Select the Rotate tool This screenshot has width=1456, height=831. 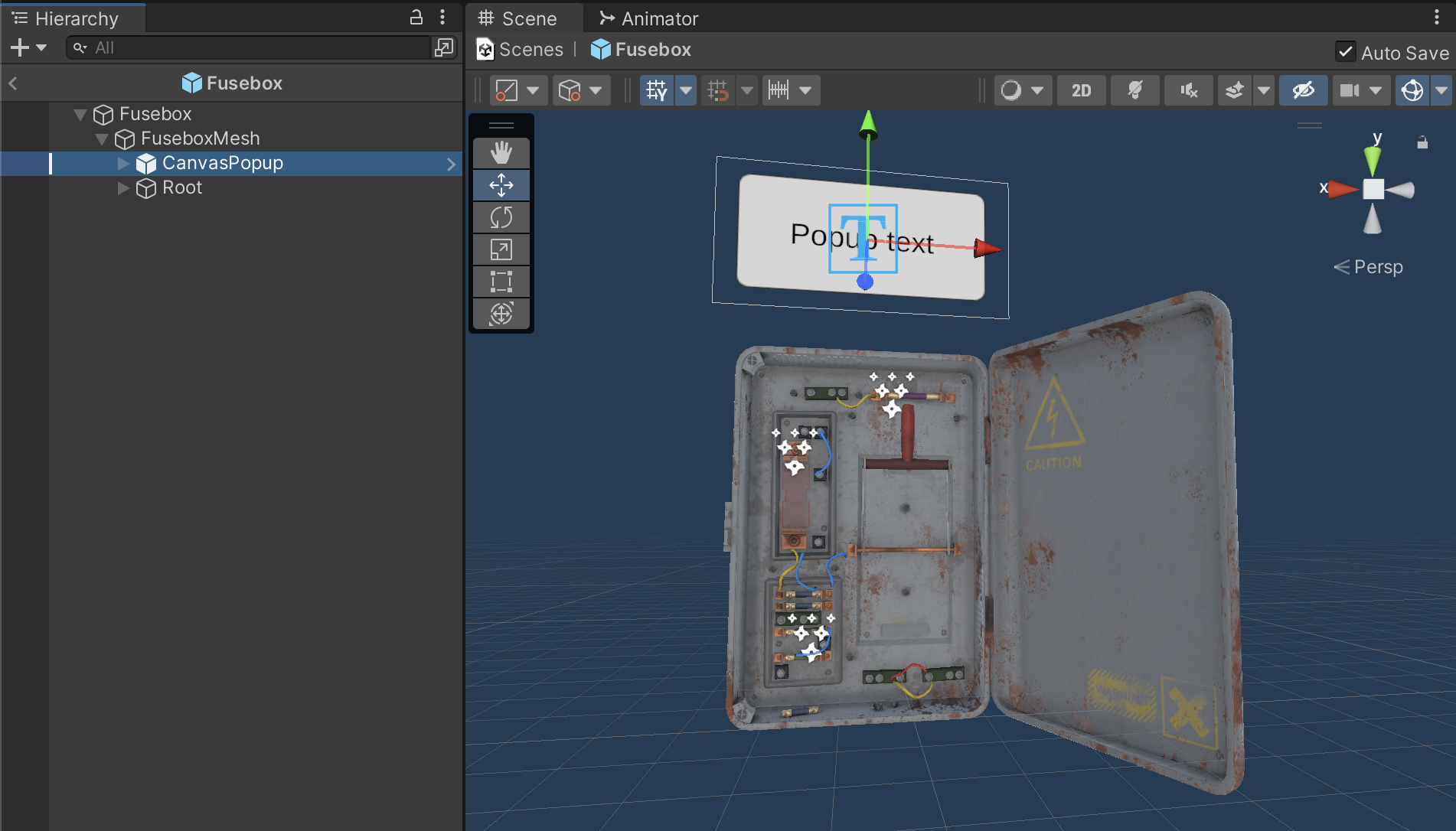pyautogui.click(x=501, y=217)
